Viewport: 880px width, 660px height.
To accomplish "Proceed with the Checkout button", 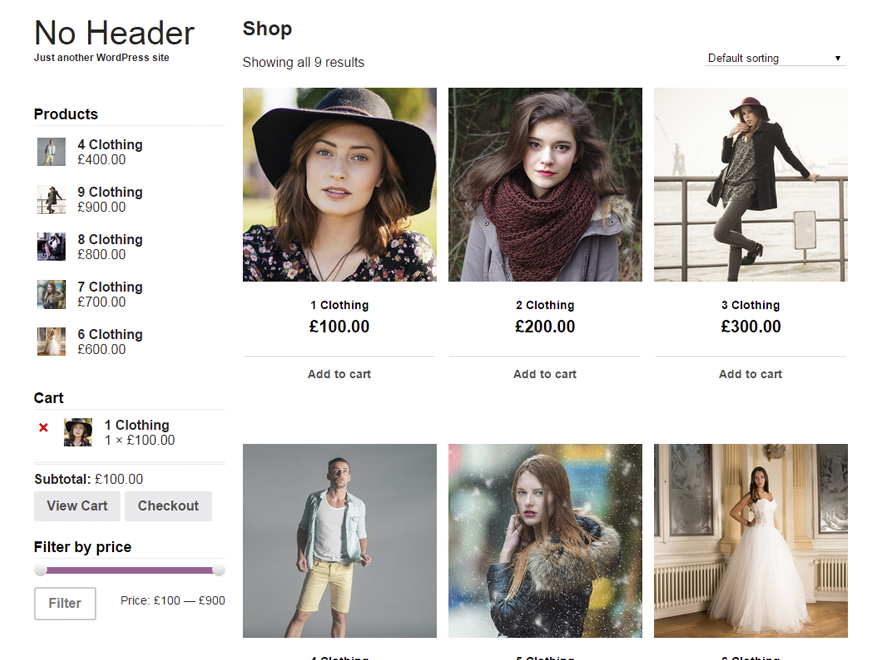I will 168,506.
